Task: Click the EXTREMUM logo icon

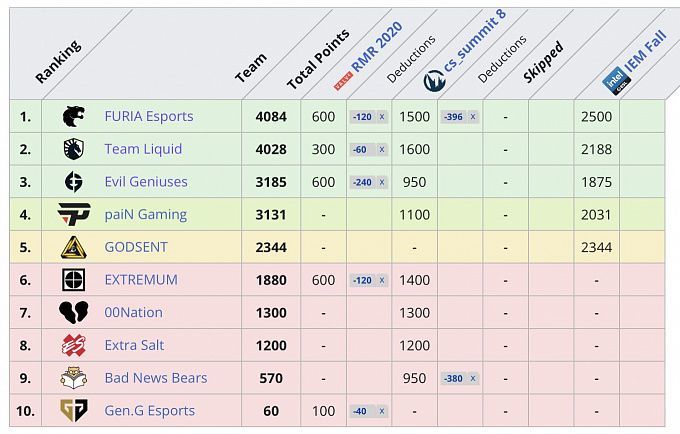Action: (x=73, y=280)
